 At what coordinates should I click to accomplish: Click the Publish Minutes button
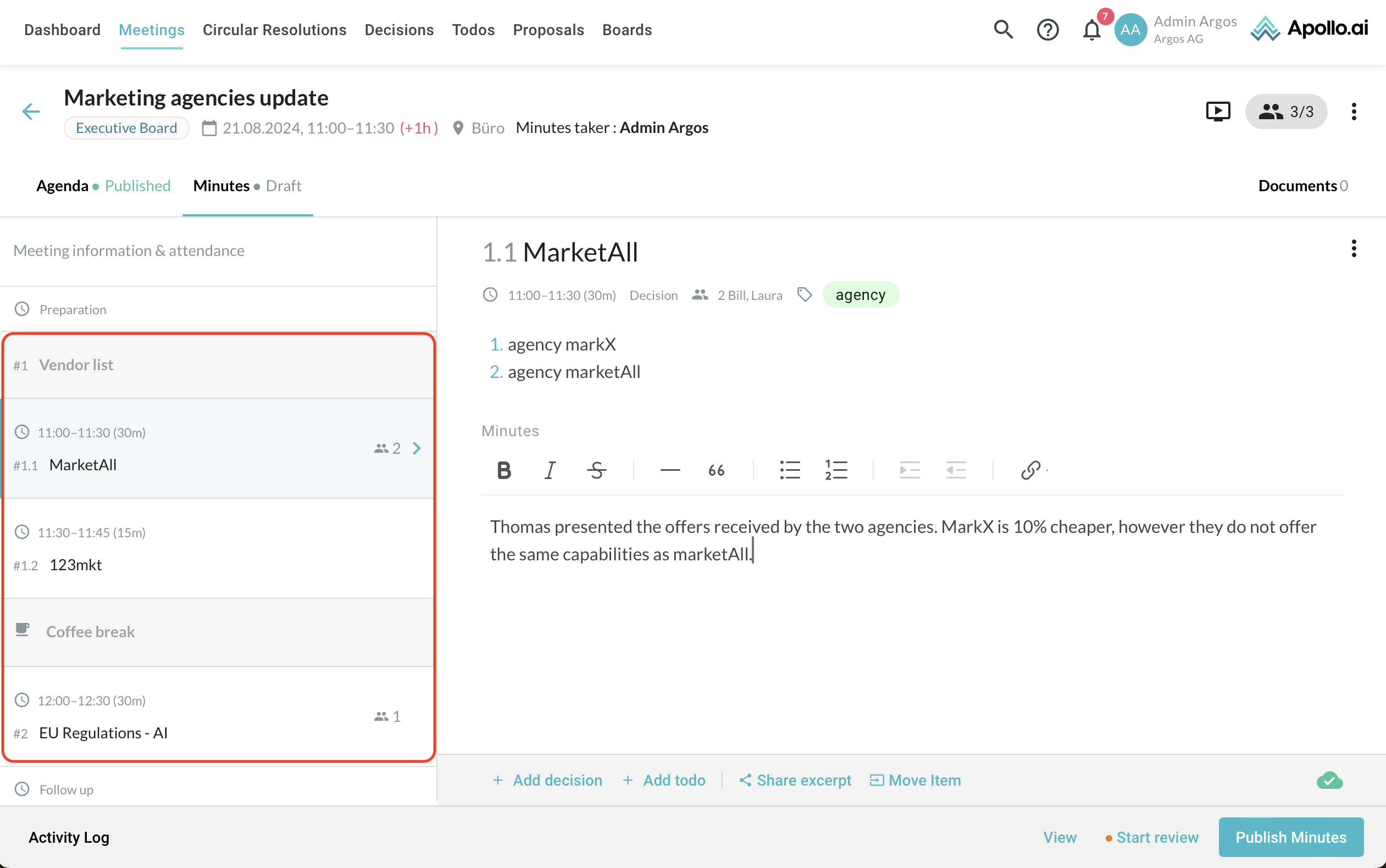pos(1290,837)
